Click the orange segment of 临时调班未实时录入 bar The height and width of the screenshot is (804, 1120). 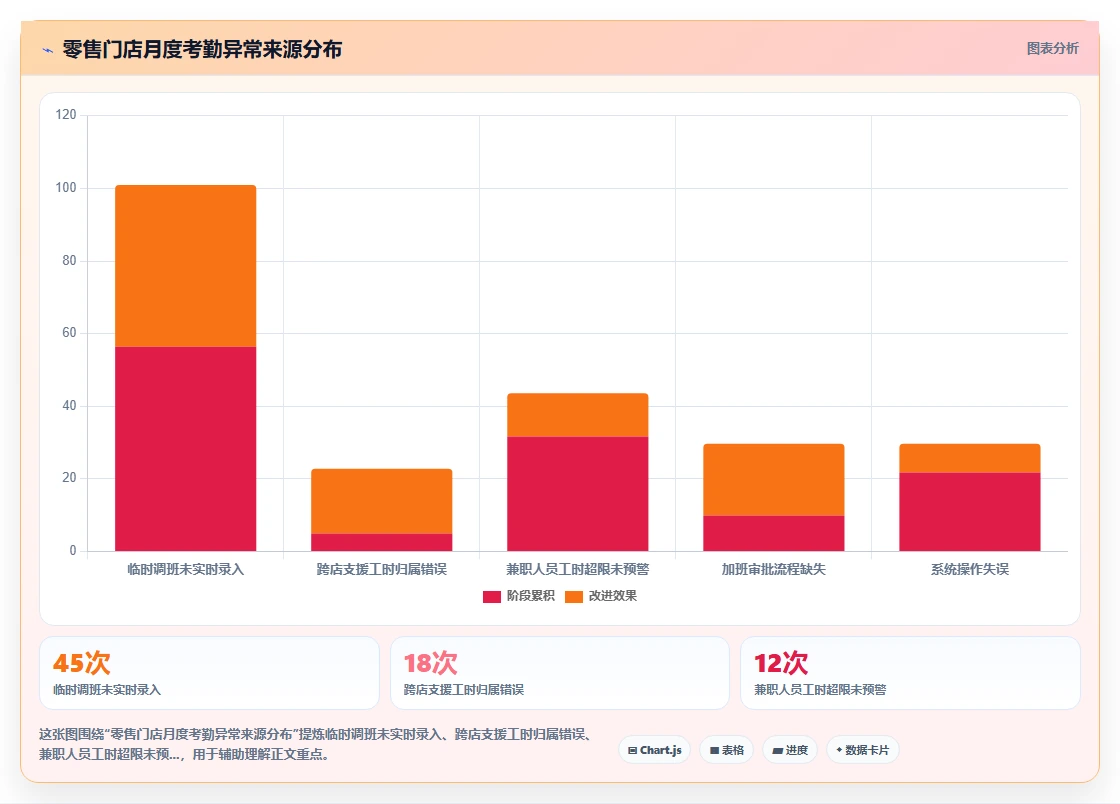click(x=186, y=266)
